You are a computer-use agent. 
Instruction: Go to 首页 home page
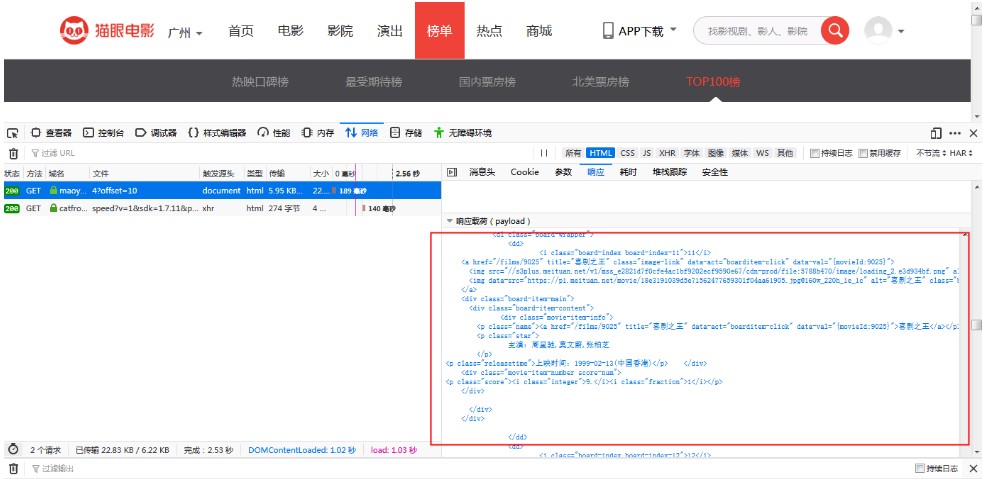coord(241,31)
